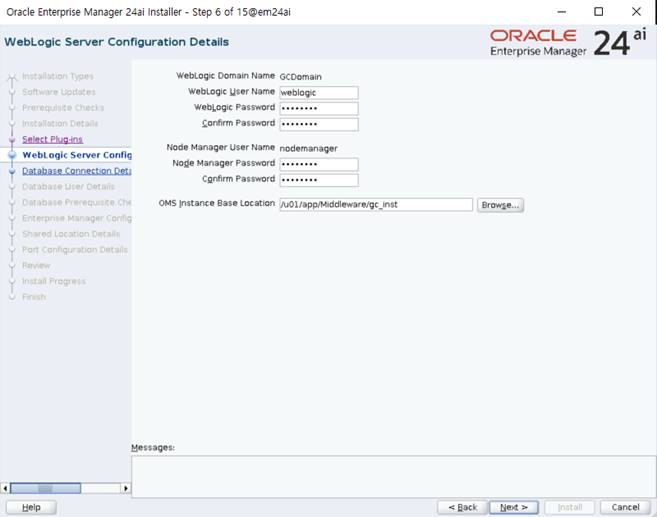Focus Confirm Password under WebLogic Password

[319, 124]
